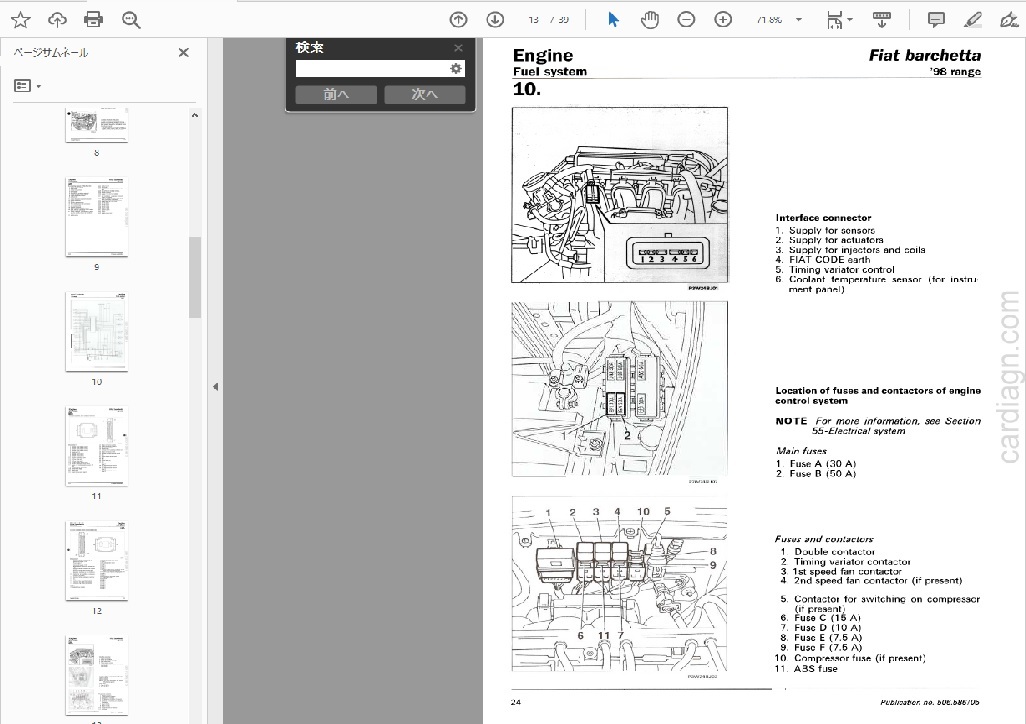The image size is (1026, 724).
Task: Zoom out with the minus icon
Action: coord(686,20)
